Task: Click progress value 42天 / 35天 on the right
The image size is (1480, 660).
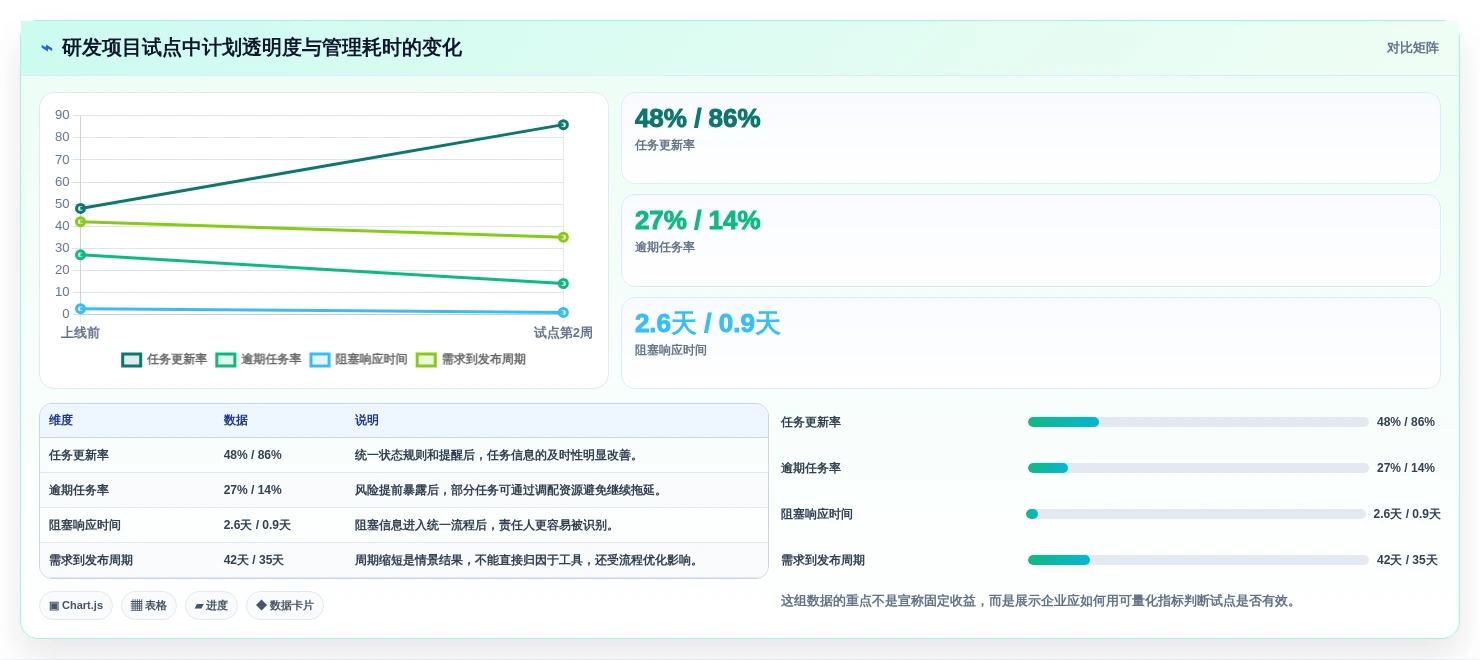Action: point(1407,560)
